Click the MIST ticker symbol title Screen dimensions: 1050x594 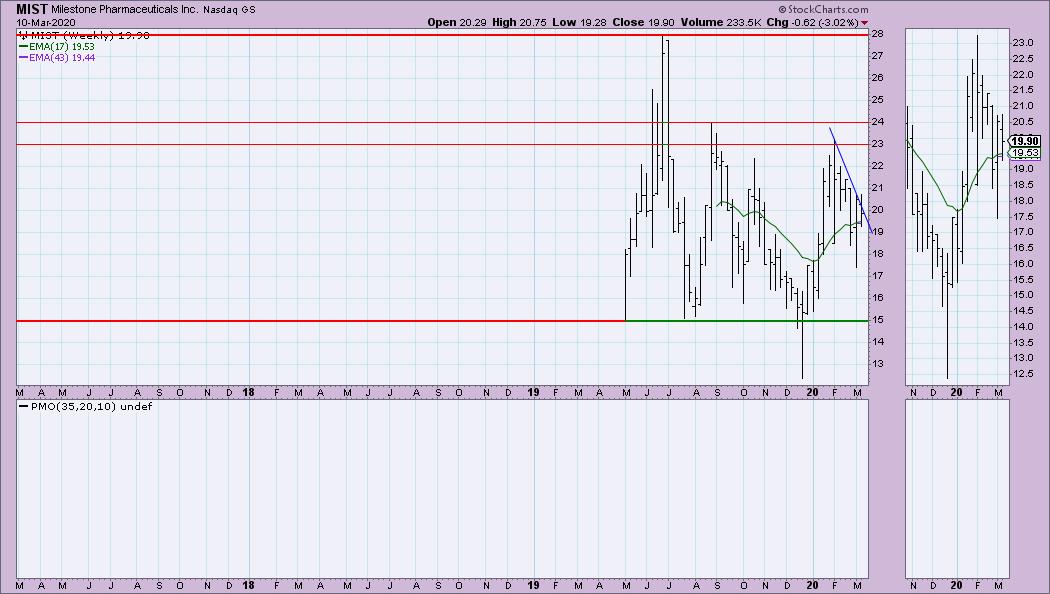tap(31, 9)
